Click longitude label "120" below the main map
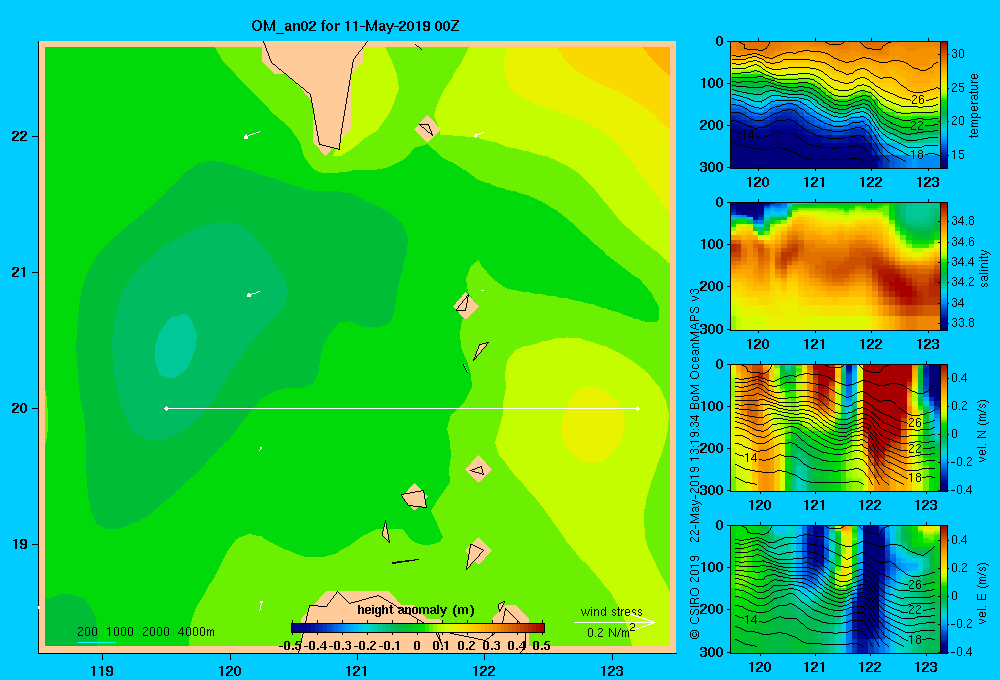The height and width of the screenshot is (680, 1000). [230, 670]
